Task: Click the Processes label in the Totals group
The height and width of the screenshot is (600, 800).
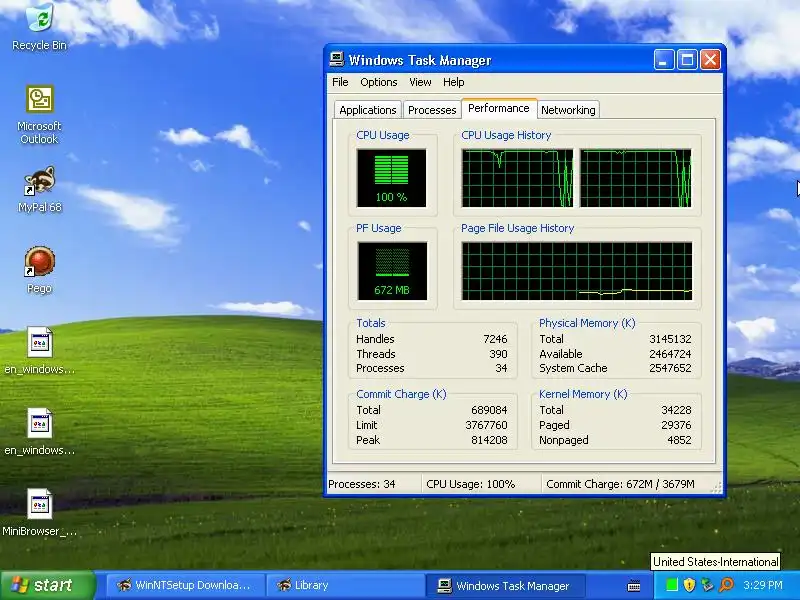Action: click(x=380, y=368)
